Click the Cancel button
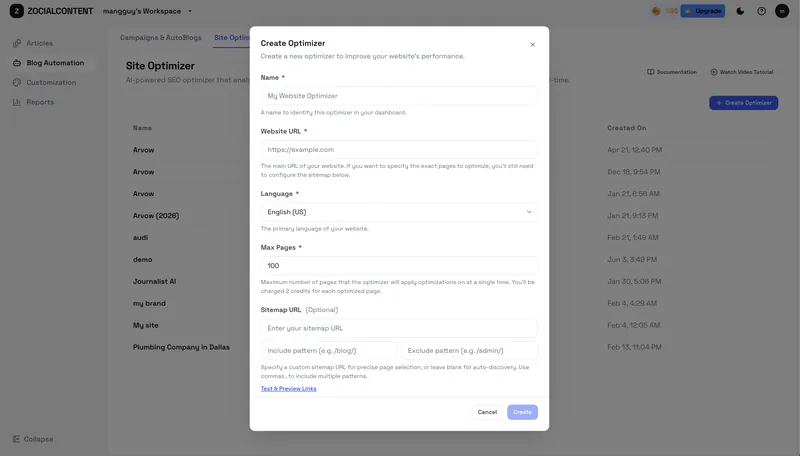Viewport: 800px width, 456px height. pyautogui.click(x=487, y=412)
